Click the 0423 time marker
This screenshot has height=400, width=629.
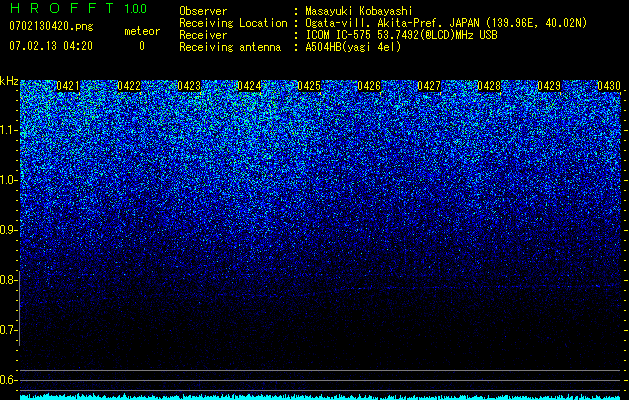[x=189, y=86]
